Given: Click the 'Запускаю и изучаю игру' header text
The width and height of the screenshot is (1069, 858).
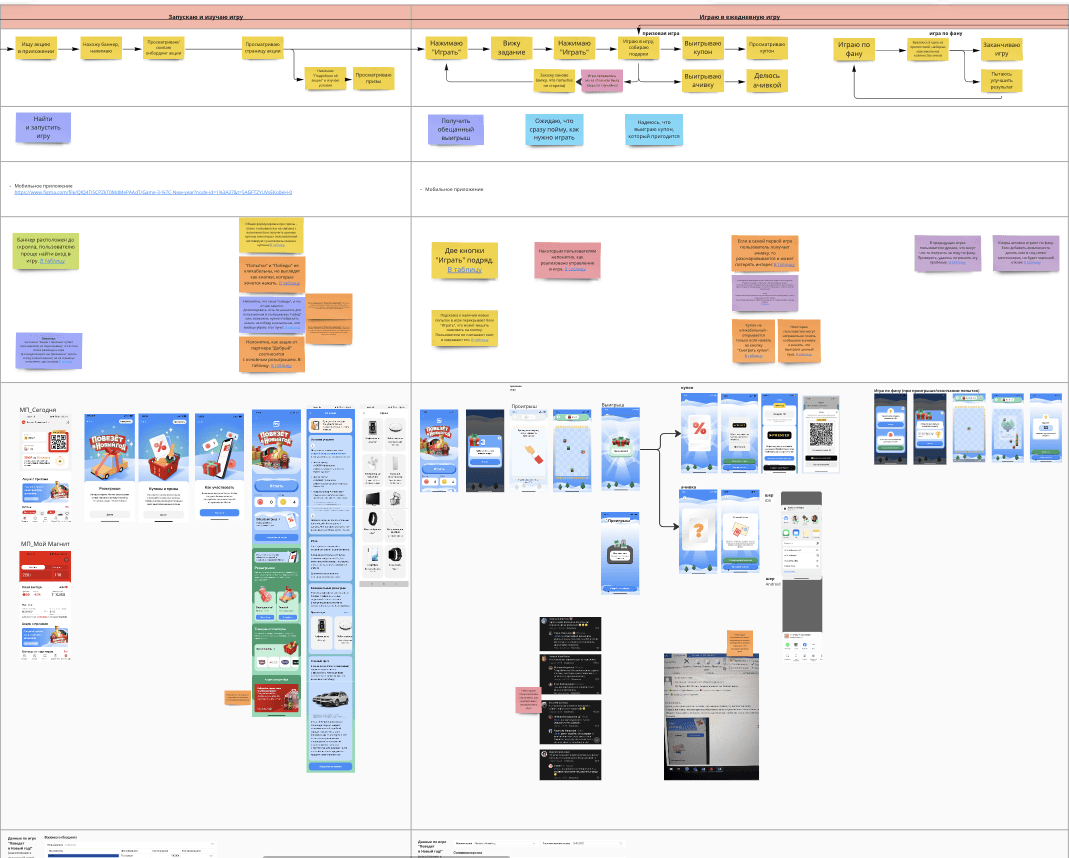Looking at the screenshot, I should pyautogui.click(x=205, y=17).
